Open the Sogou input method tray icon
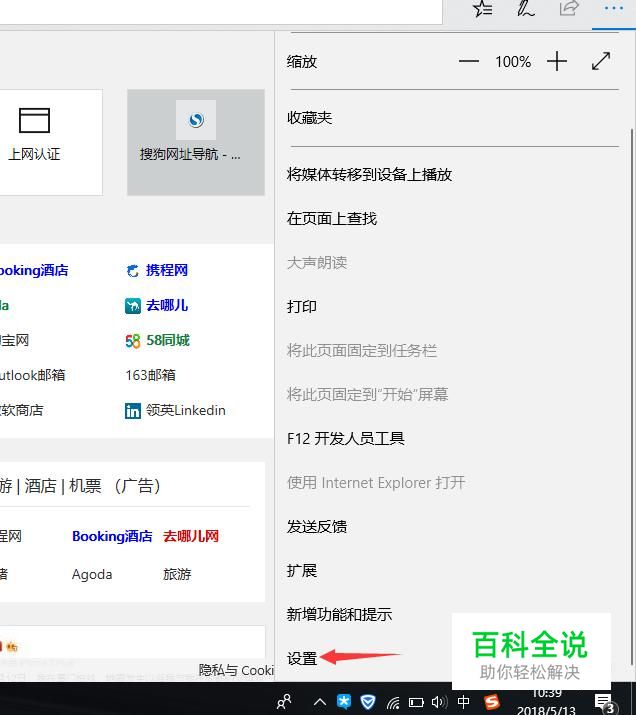The width and height of the screenshot is (636, 715). point(491,702)
